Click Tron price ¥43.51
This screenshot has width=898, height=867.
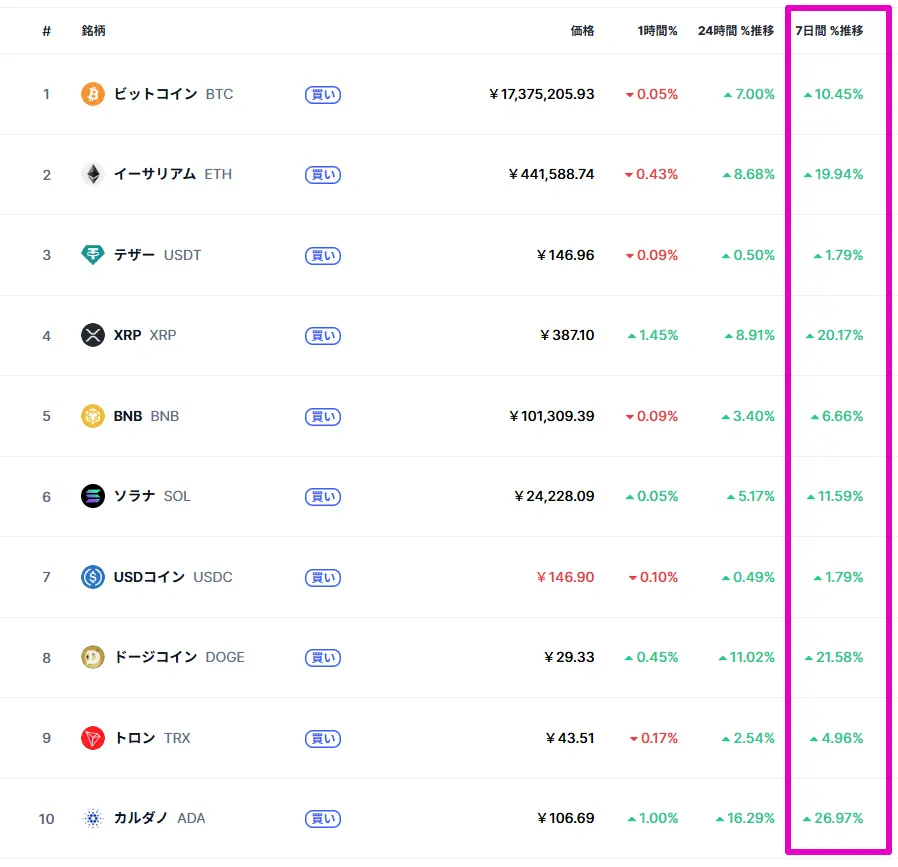click(570, 738)
